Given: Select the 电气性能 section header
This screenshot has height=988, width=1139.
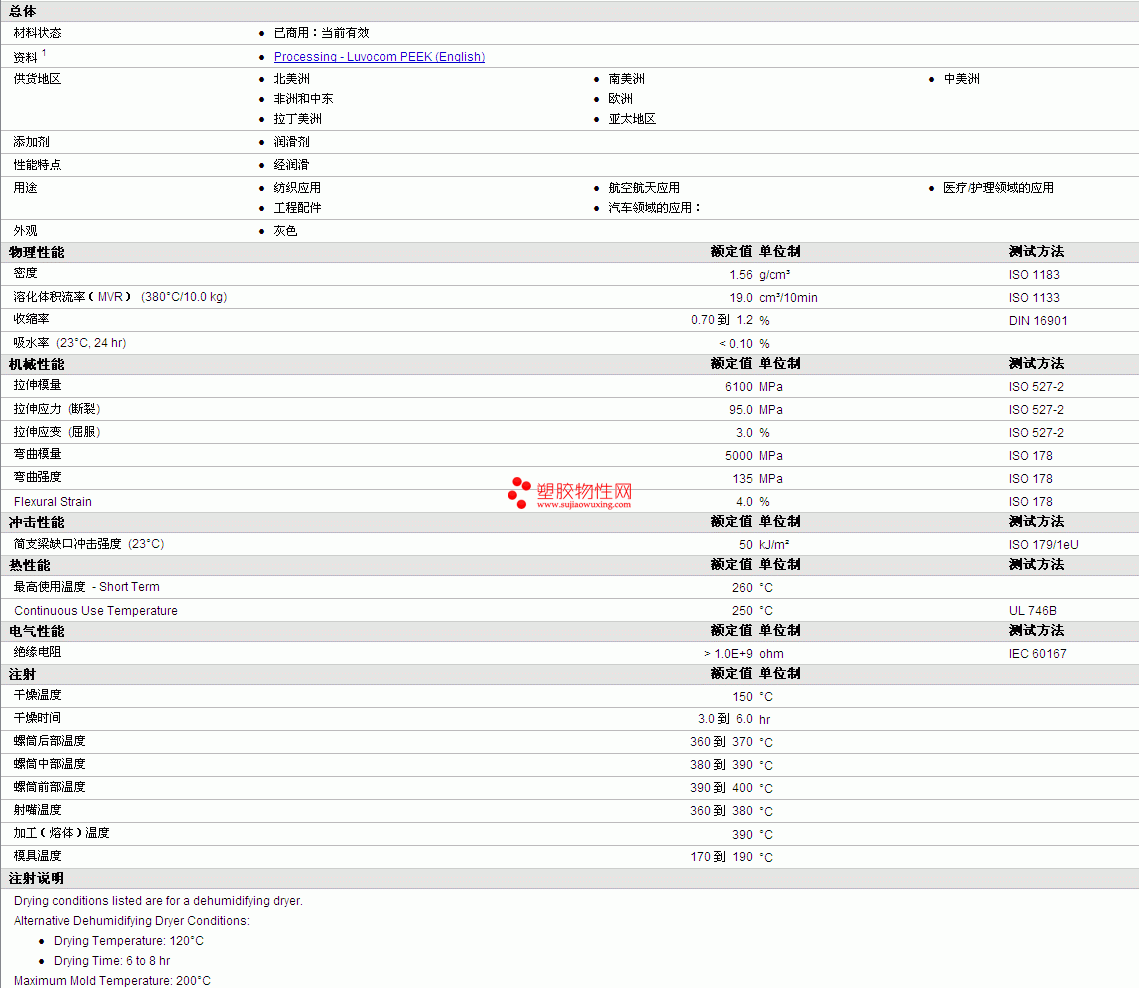Looking at the screenshot, I should pos(36,631).
